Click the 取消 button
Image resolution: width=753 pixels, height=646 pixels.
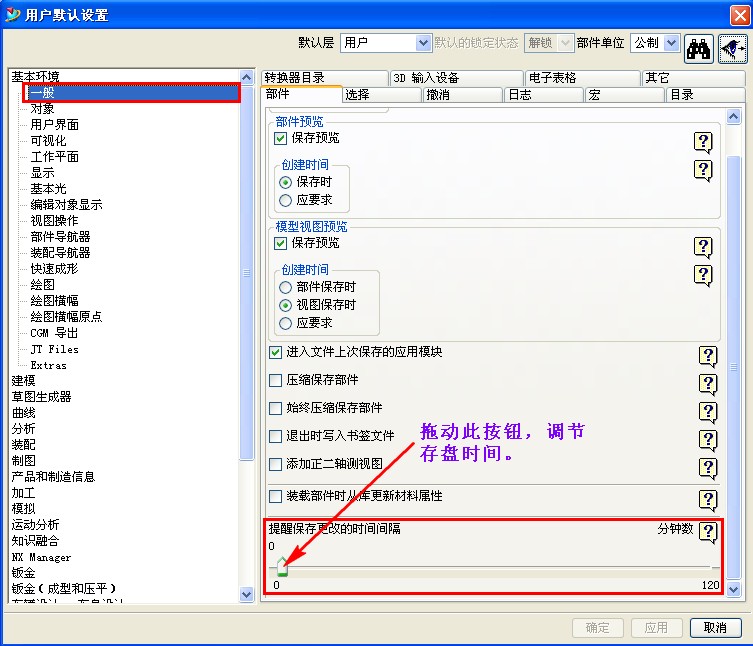[x=716, y=627]
